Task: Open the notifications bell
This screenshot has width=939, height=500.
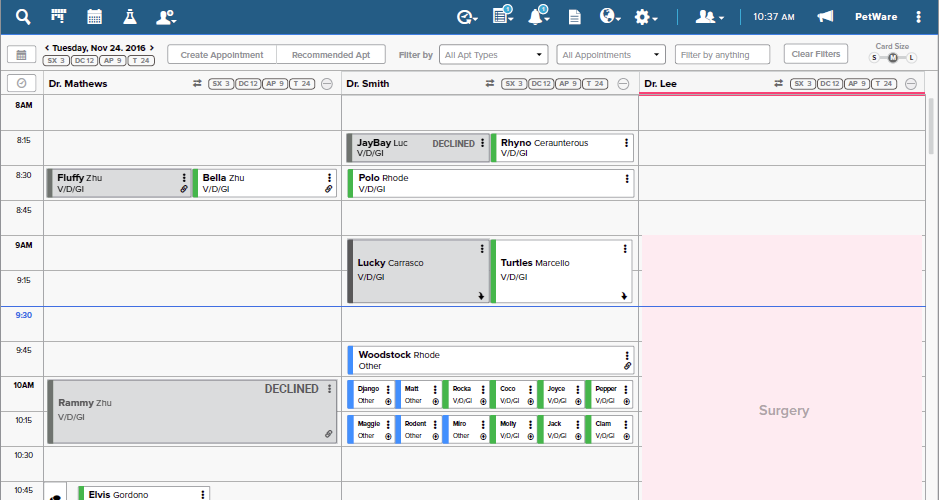Action: coord(536,17)
